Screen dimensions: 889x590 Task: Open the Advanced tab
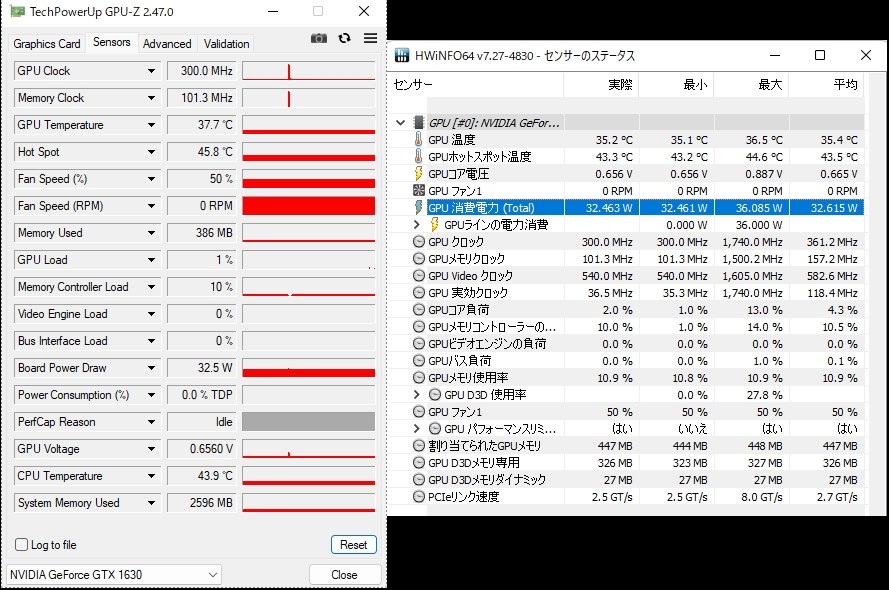pyautogui.click(x=167, y=44)
